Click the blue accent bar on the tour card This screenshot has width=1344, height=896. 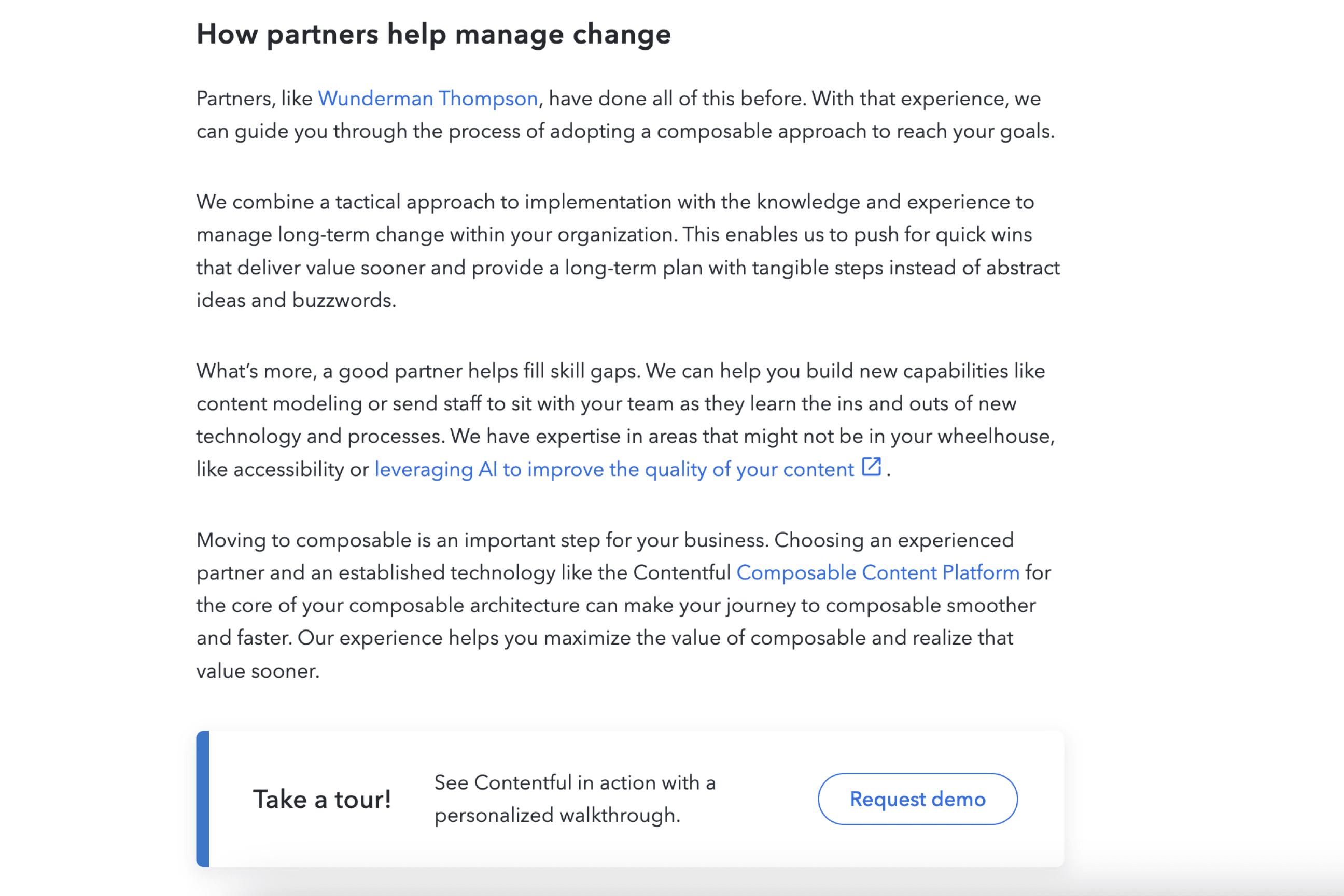pyautogui.click(x=203, y=799)
